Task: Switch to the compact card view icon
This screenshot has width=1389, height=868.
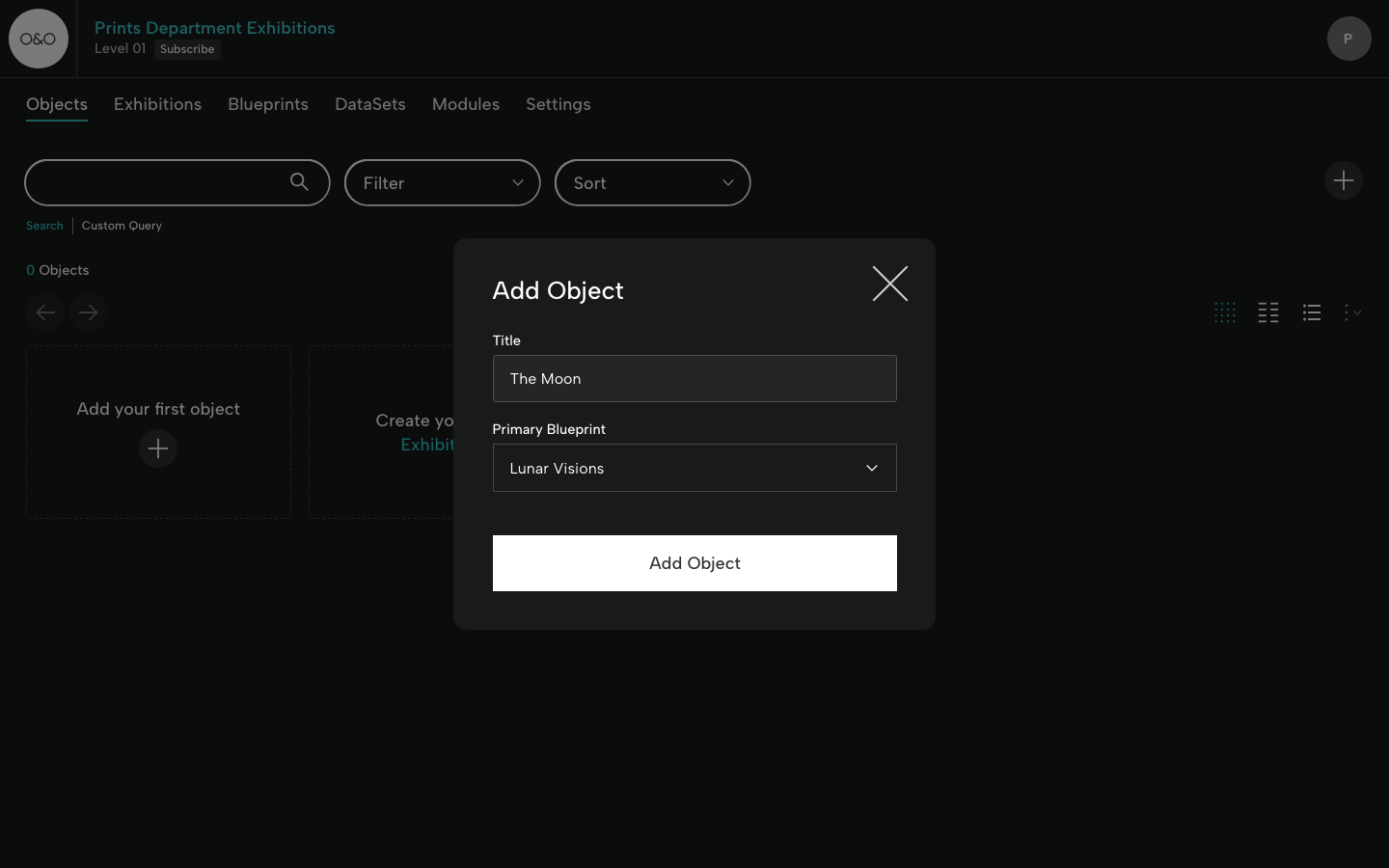Action: (x=1268, y=312)
